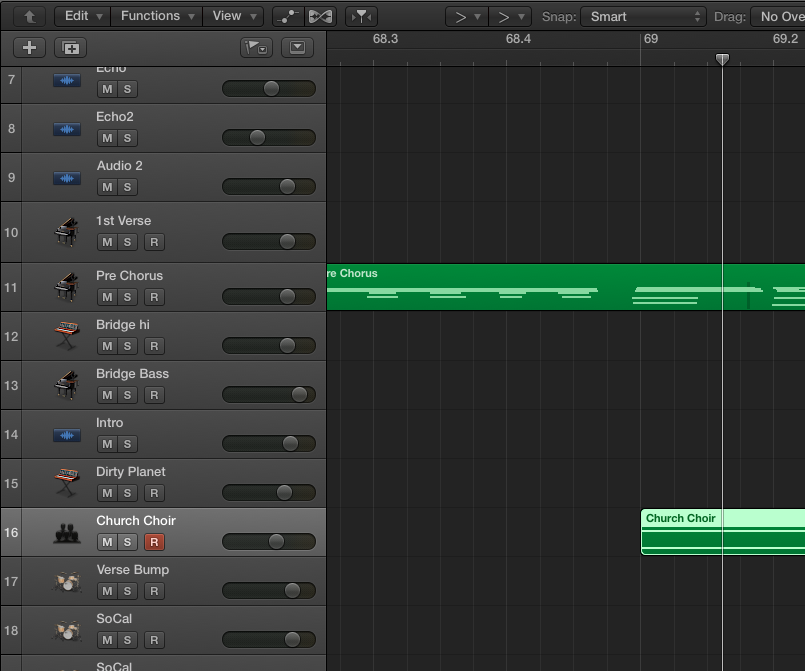This screenshot has height=671, width=805.
Task: Mute the Intro track
Action: [107, 445]
